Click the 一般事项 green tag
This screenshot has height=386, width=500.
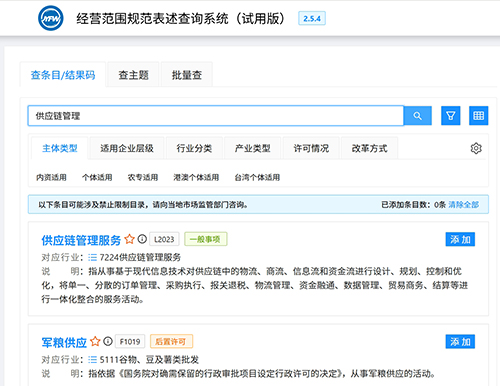[x=206, y=239]
